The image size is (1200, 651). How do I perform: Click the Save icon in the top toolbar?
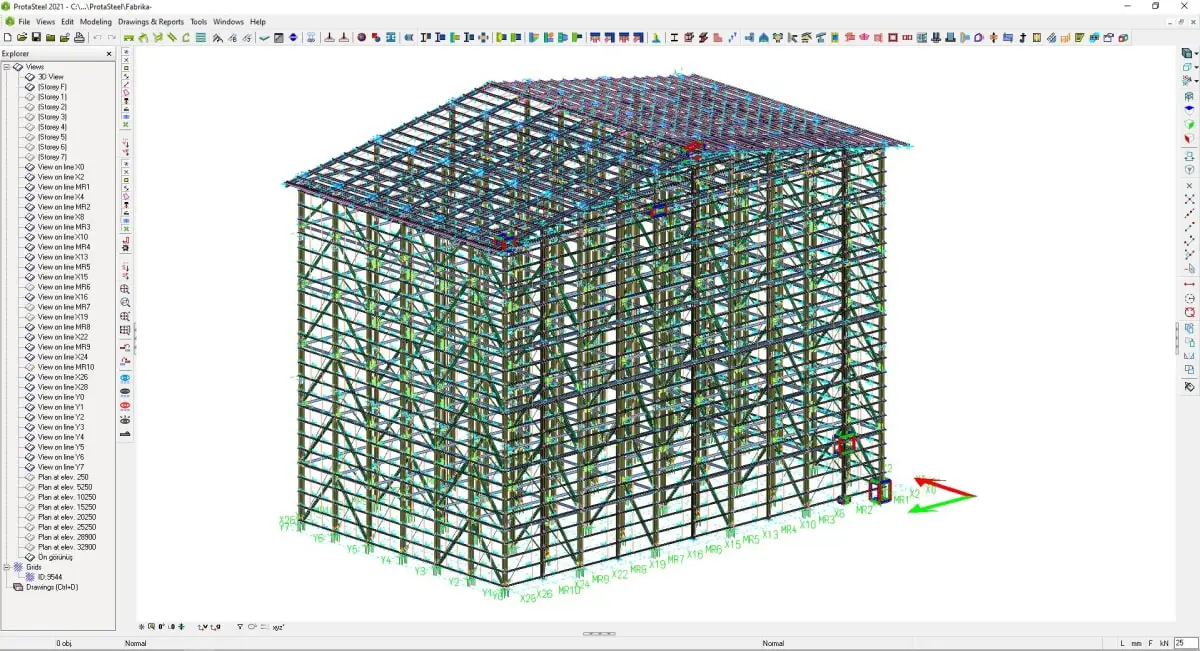[36, 37]
